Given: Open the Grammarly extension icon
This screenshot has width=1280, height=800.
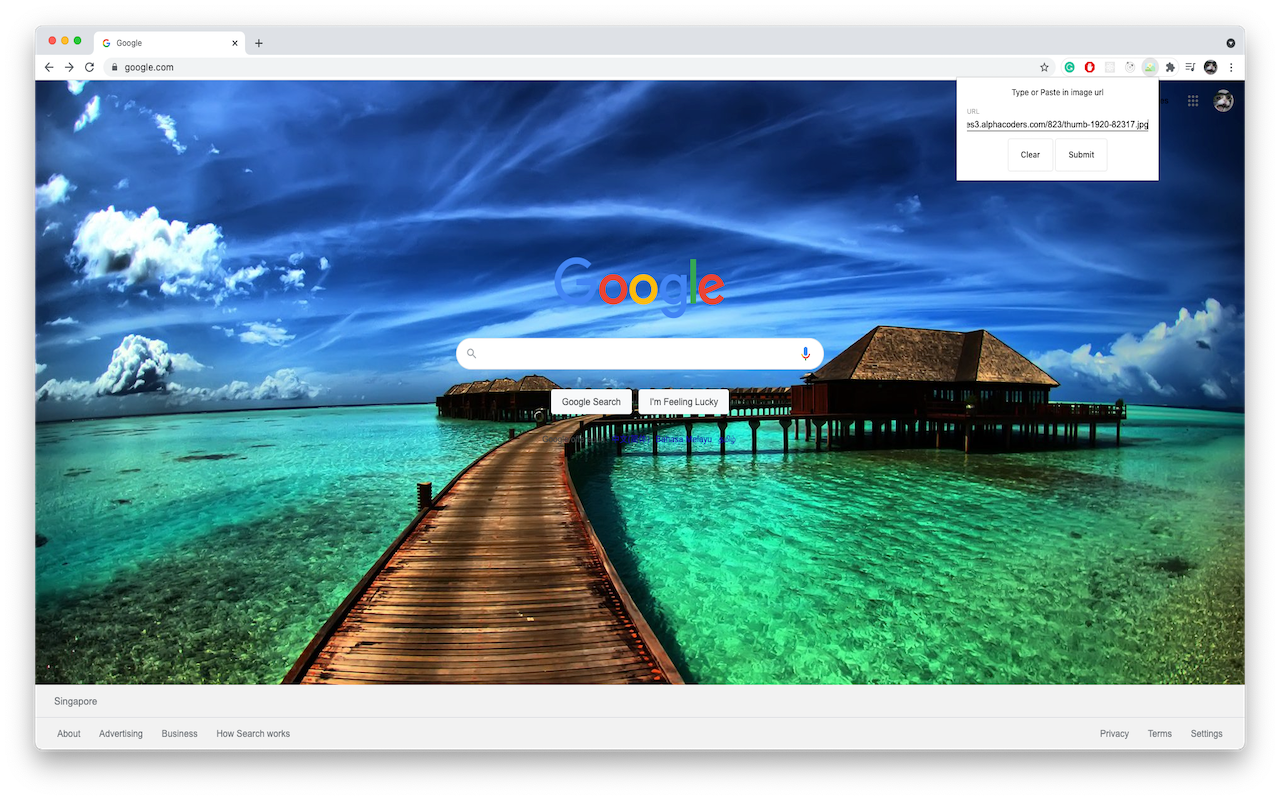Looking at the screenshot, I should tap(1069, 67).
